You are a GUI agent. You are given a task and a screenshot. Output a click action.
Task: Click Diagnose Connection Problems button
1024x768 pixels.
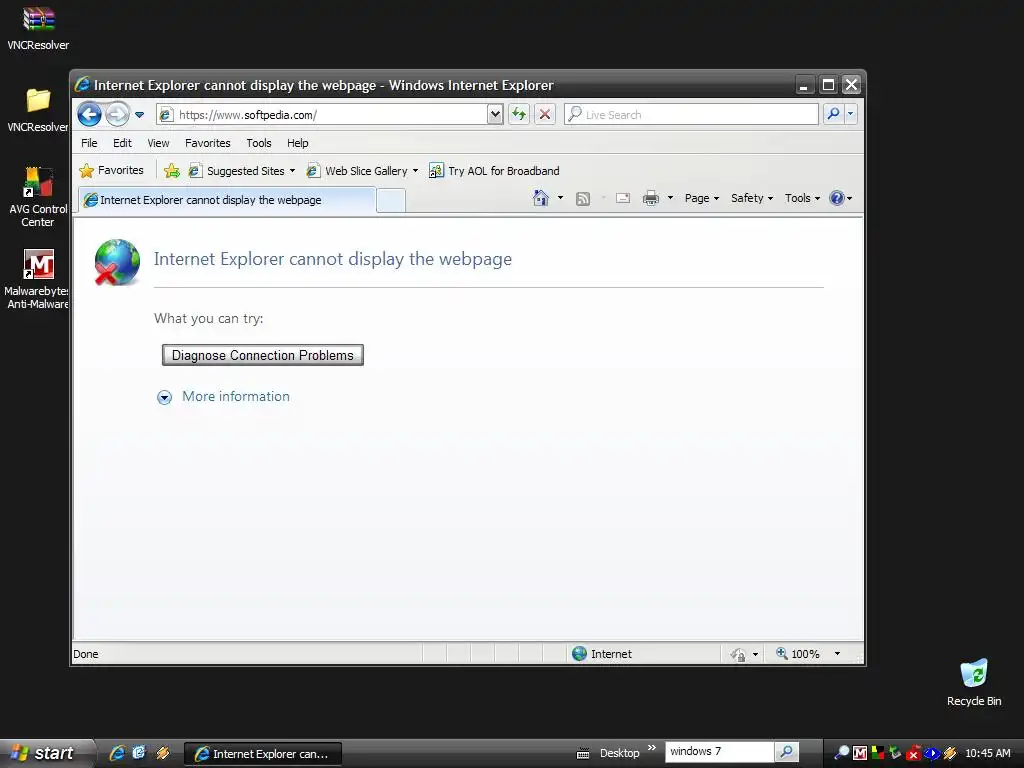point(263,355)
